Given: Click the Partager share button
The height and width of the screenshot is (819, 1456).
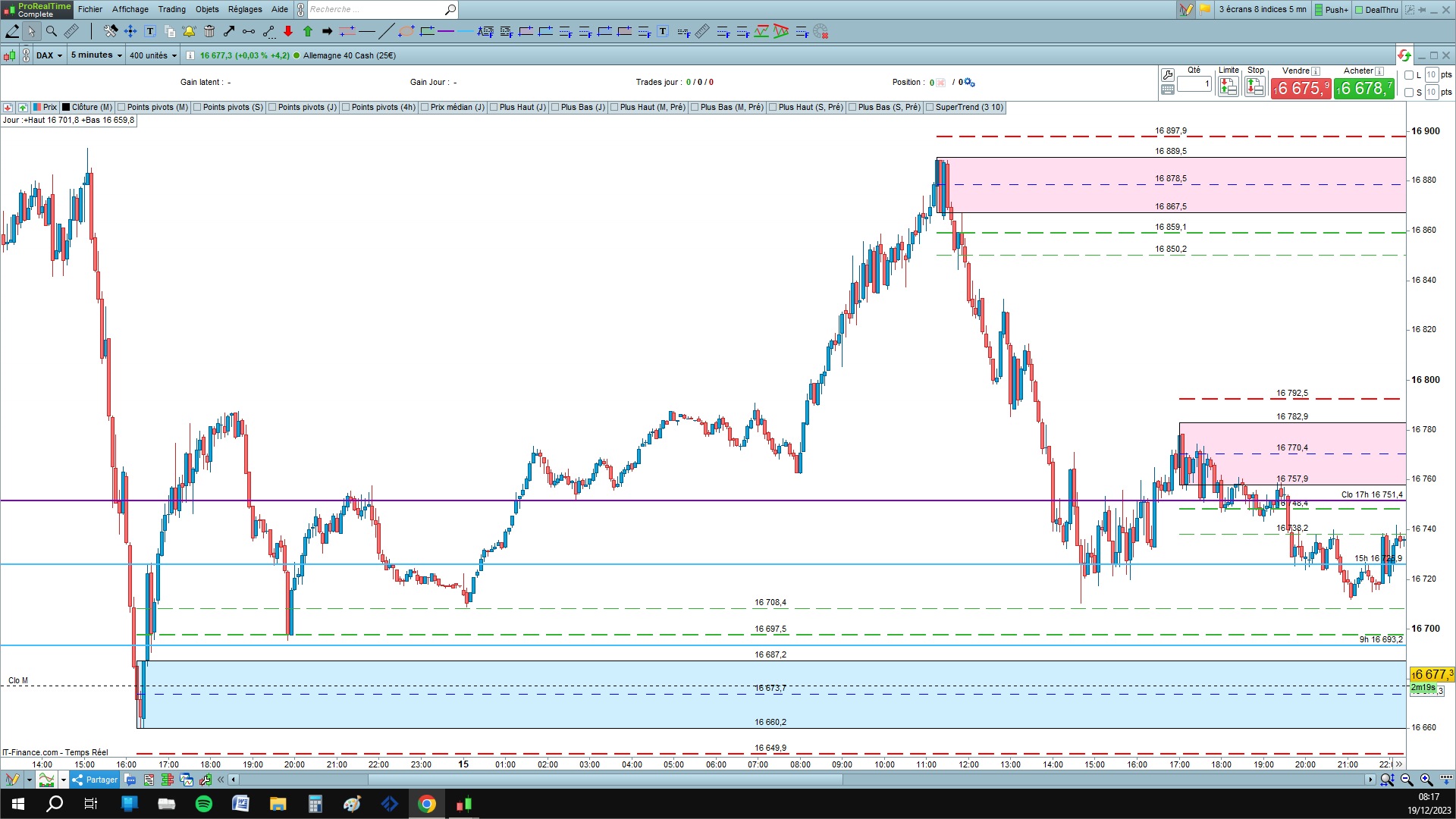Looking at the screenshot, I should [95, 780].
